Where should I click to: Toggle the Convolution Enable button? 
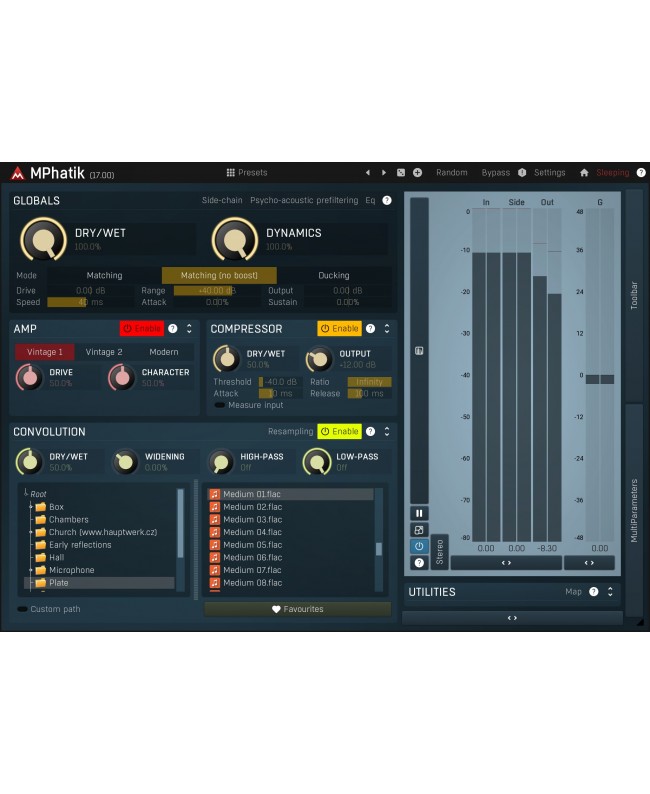[x=340, y=431]
